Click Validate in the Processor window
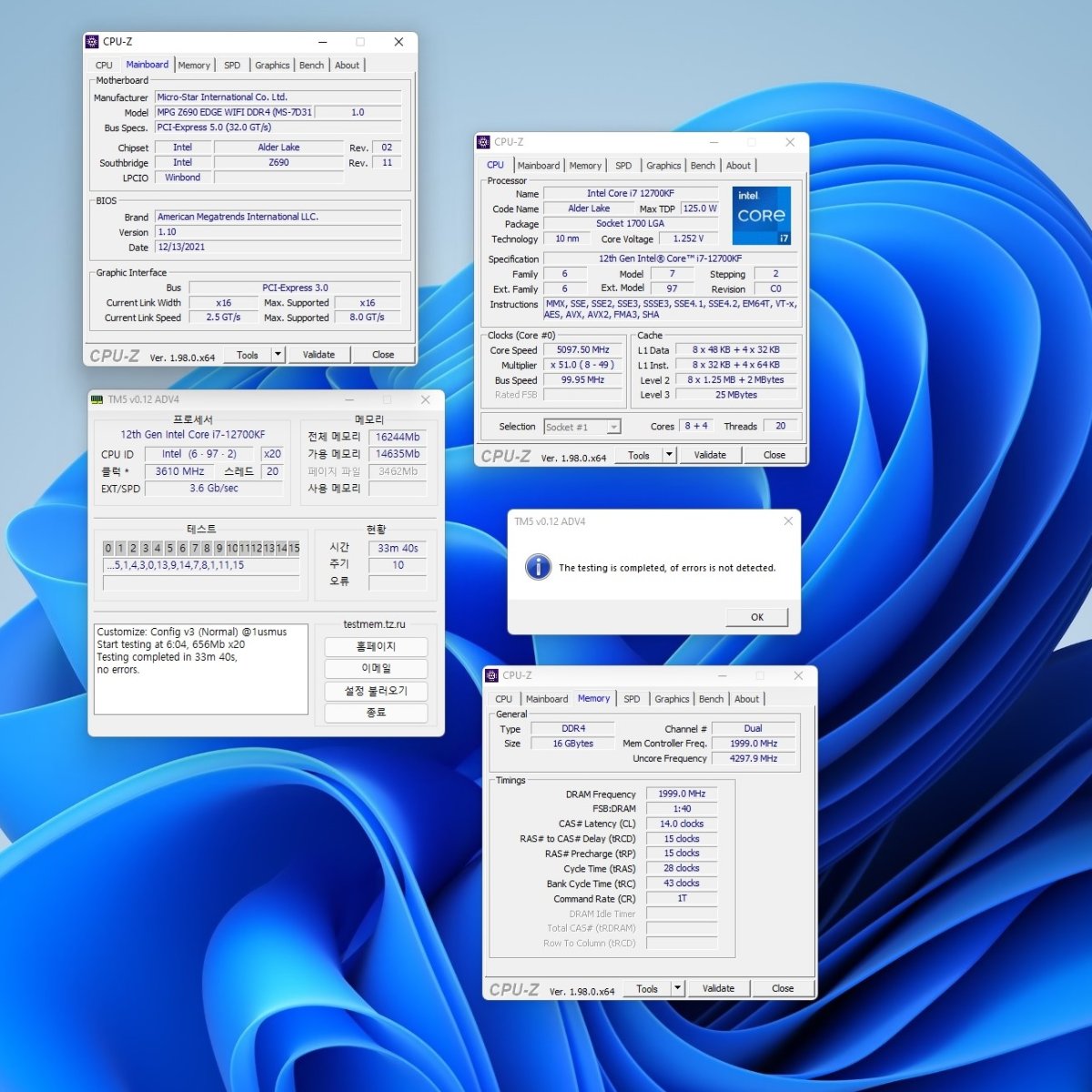 coord(710,455)
